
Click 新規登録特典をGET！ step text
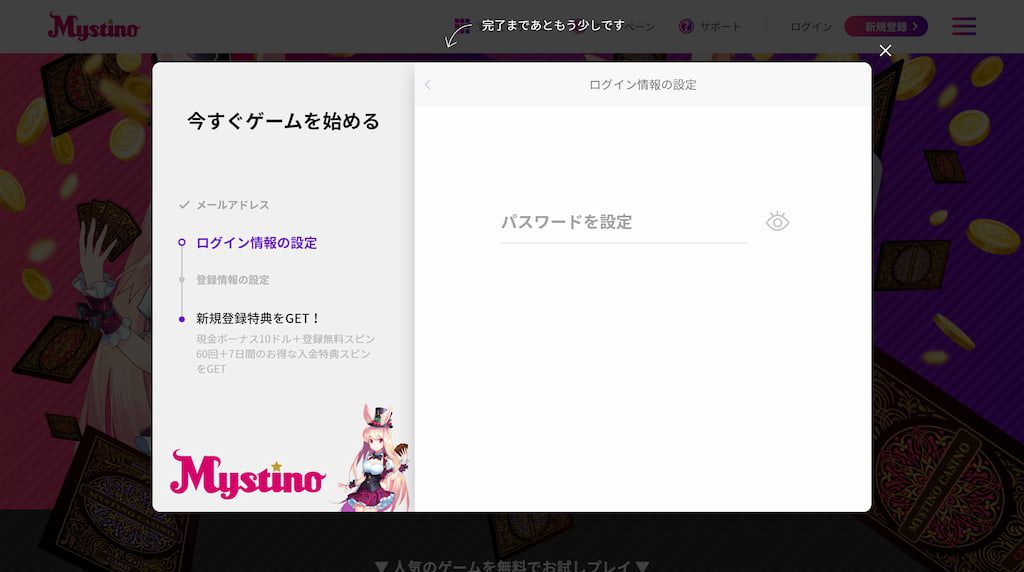click(259, 319)
